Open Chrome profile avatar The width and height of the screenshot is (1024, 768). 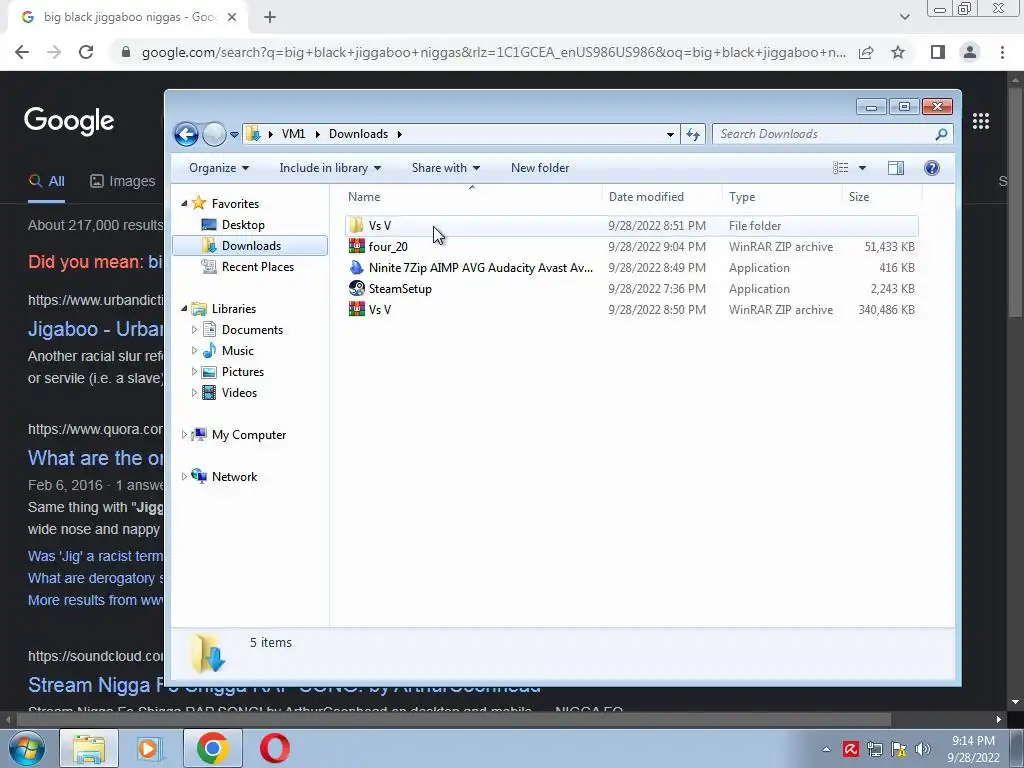(970, 52)
